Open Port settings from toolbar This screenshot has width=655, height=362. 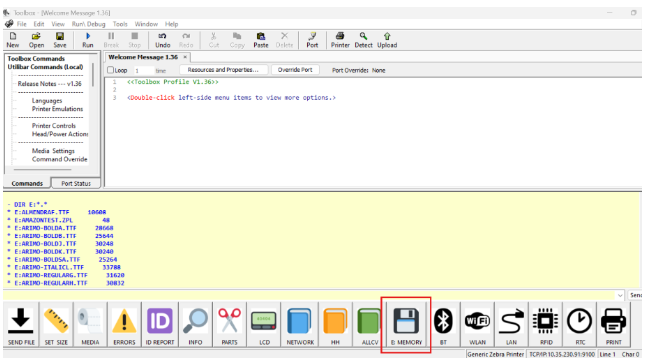click(312, 41)
